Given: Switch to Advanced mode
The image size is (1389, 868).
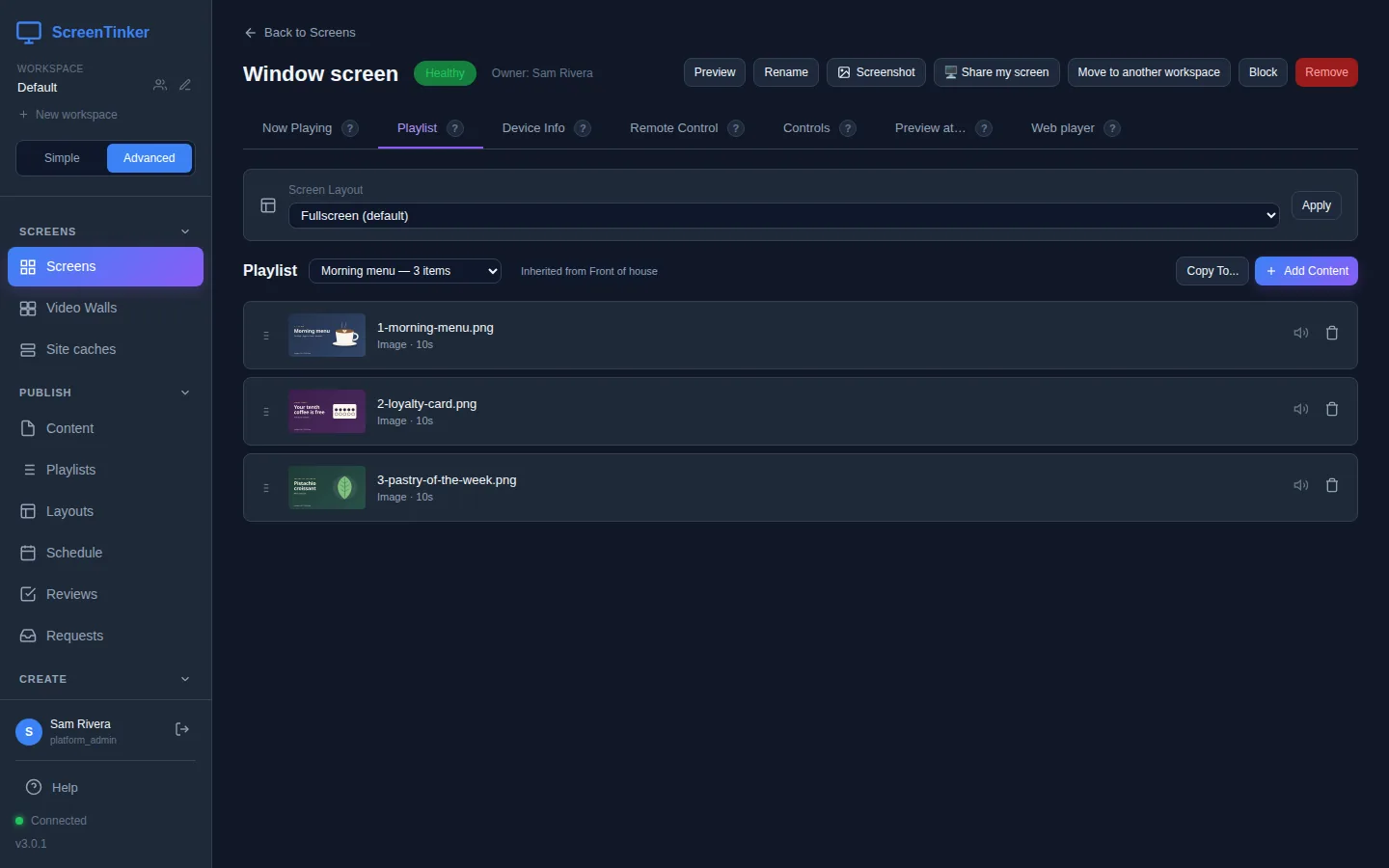Looking at the screenshot, I should [150, 158].
